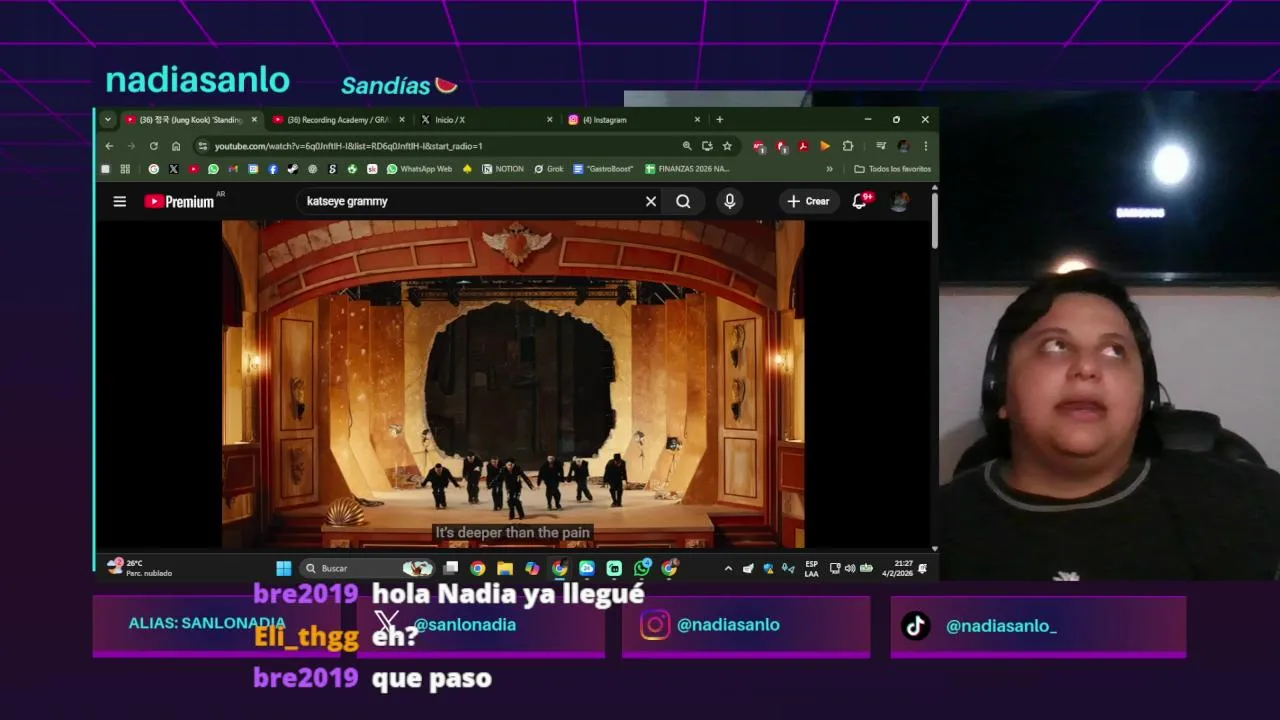The height and width of the screenshot is (720, 1280).
Task: Open the Steam bookmark icon
Action: tap(292, 169)
